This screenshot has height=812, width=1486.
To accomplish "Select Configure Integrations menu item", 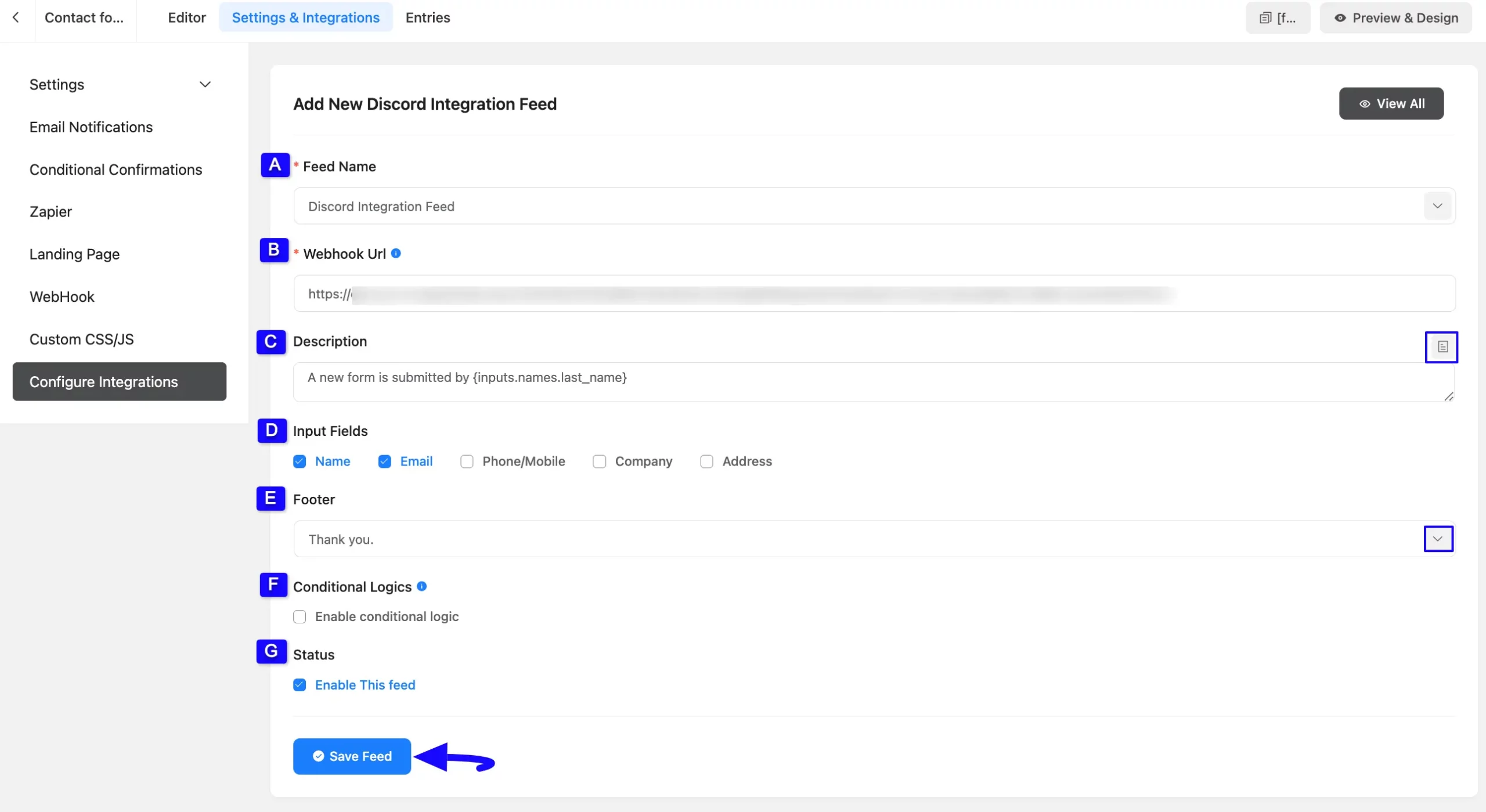I will pos(120,381).
